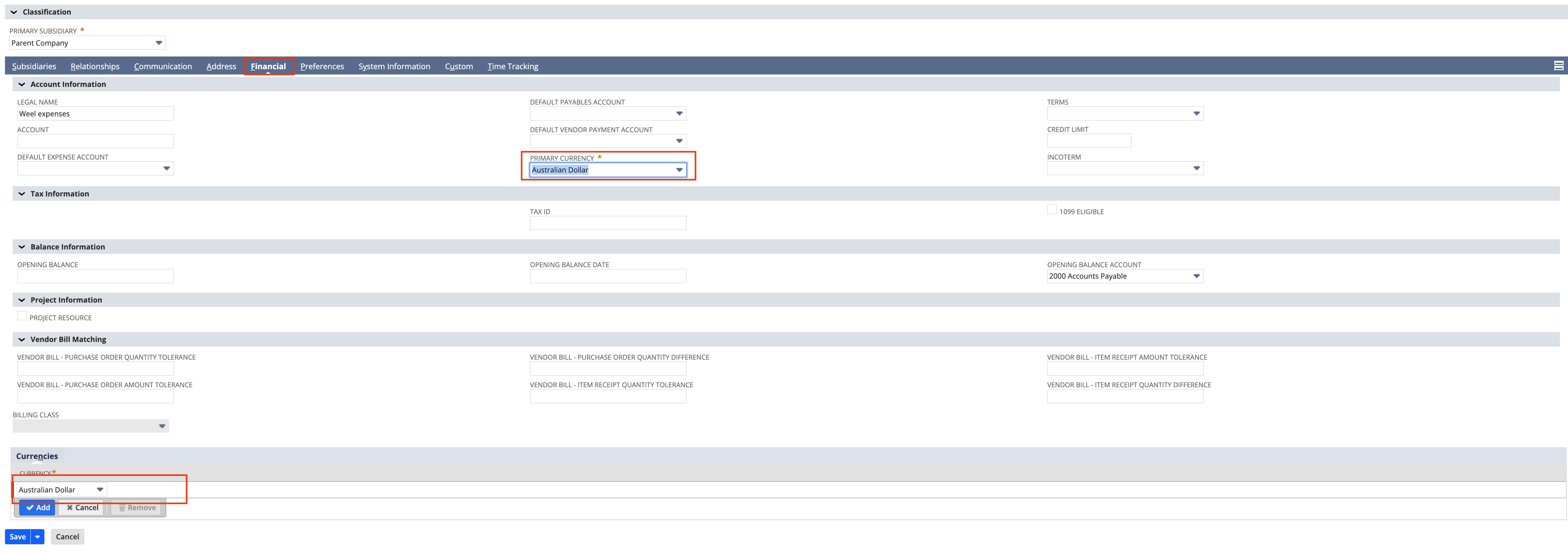Collapse the Vendor Bill Matching section
The height and width of the screenshot is (553, 1568).
(22, 339)
